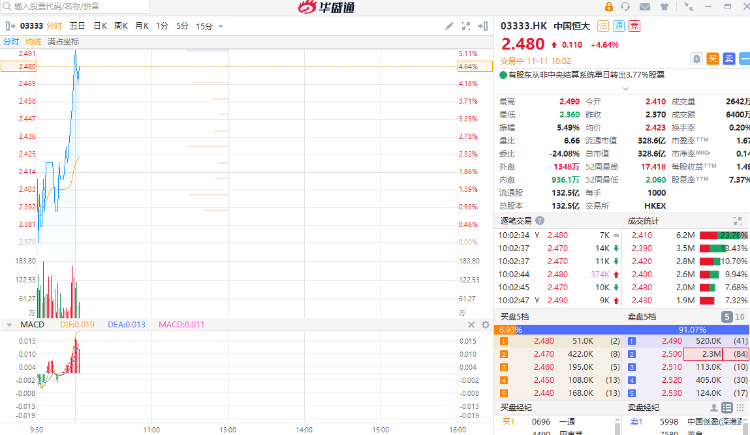750x435 pixels.
Task: Expand chart to fullscreen icon
Action: (466, 26)
